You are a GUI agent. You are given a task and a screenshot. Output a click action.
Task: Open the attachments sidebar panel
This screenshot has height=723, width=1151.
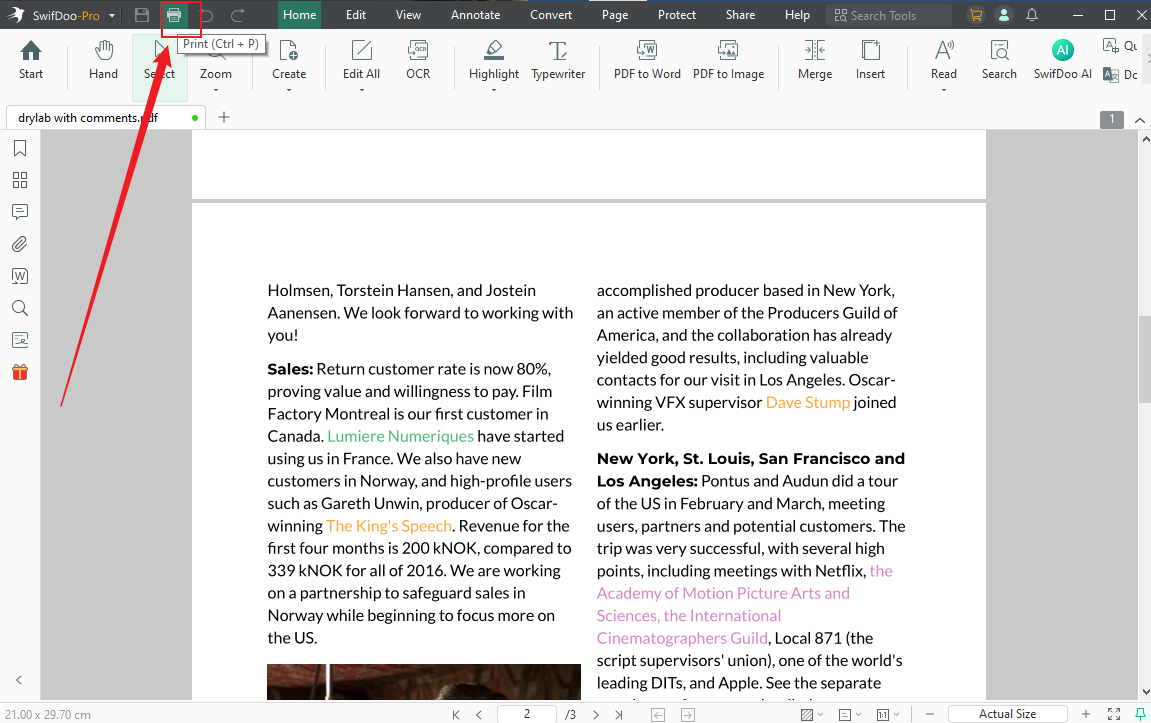click(x=19, y=243)
